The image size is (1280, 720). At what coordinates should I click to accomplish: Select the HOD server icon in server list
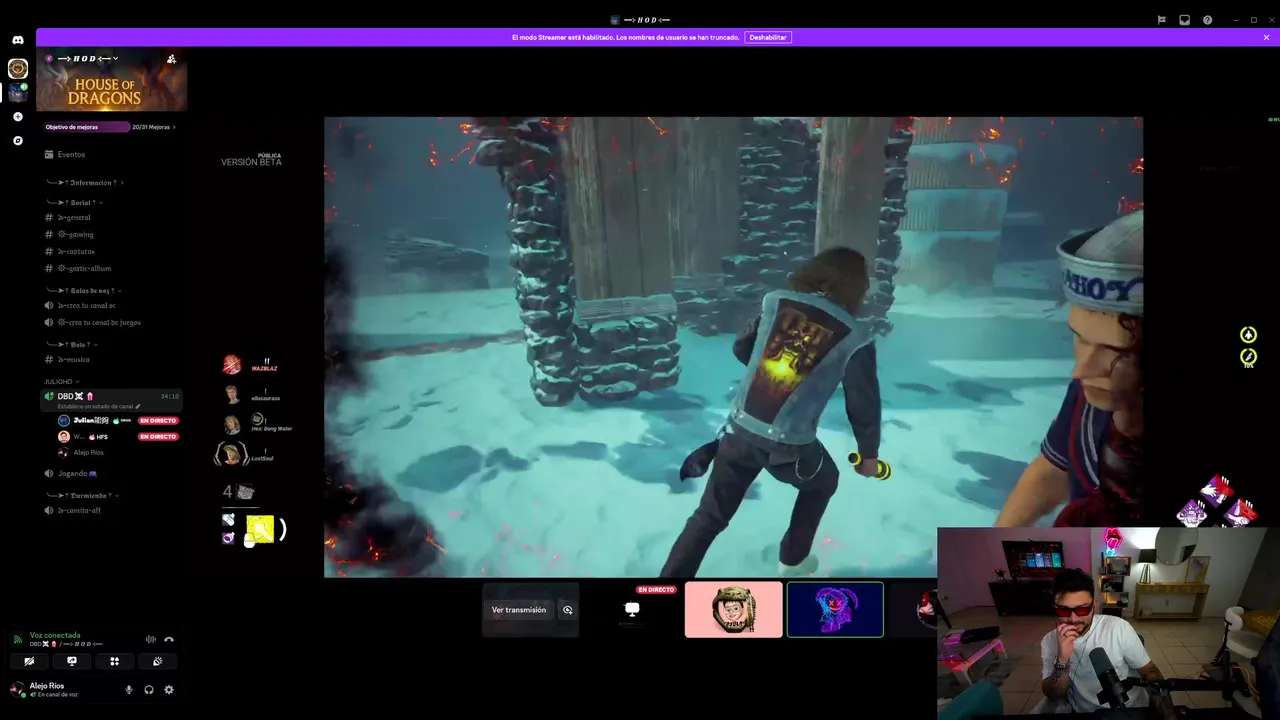point(18,68)
